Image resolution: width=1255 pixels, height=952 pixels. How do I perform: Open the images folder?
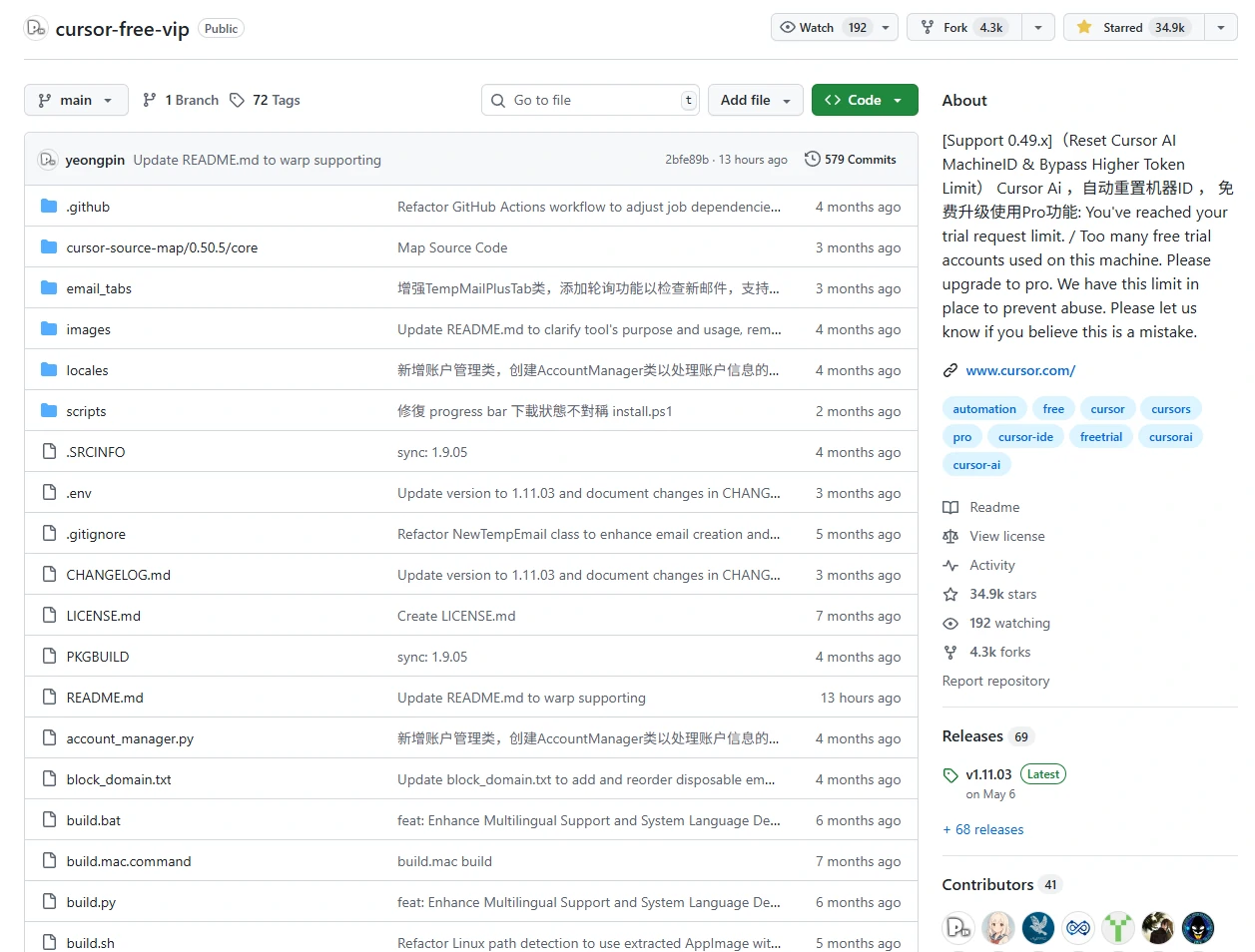point(89,329)
